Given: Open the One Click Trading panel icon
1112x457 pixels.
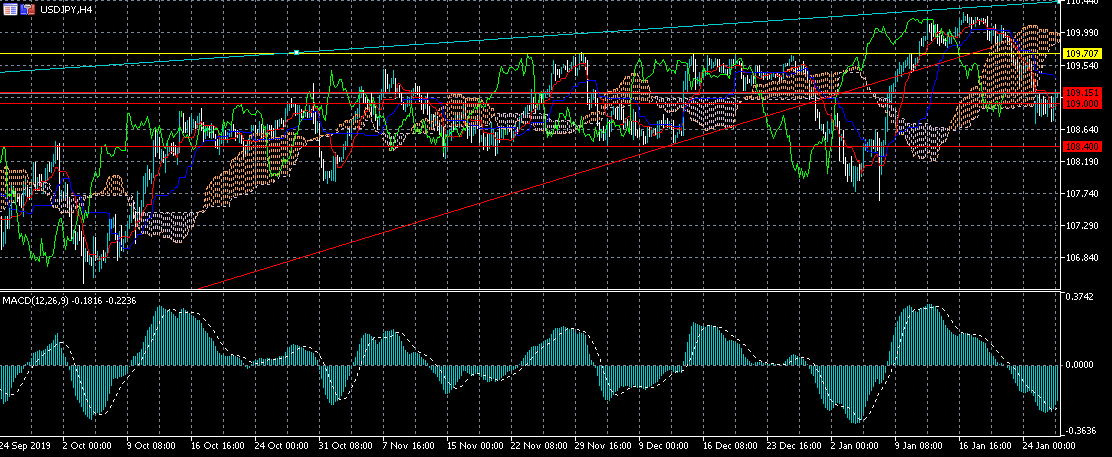Looking at the screenshot, I should (27, 11).
